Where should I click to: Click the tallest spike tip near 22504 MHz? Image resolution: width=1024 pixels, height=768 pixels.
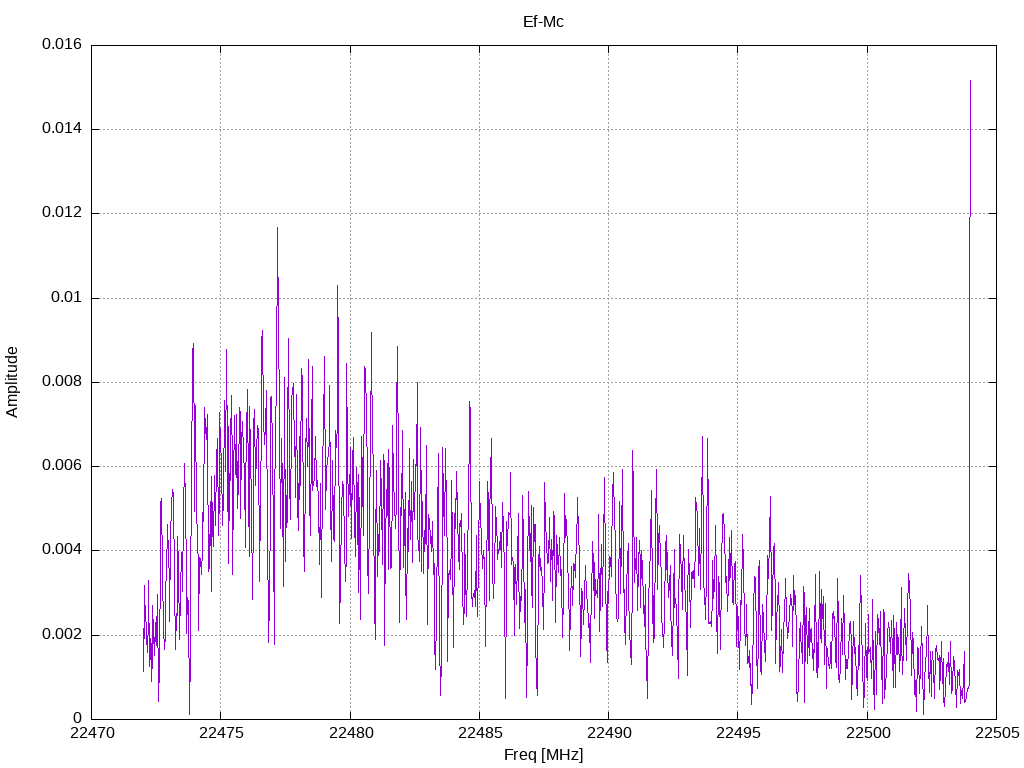click(970, 81)
